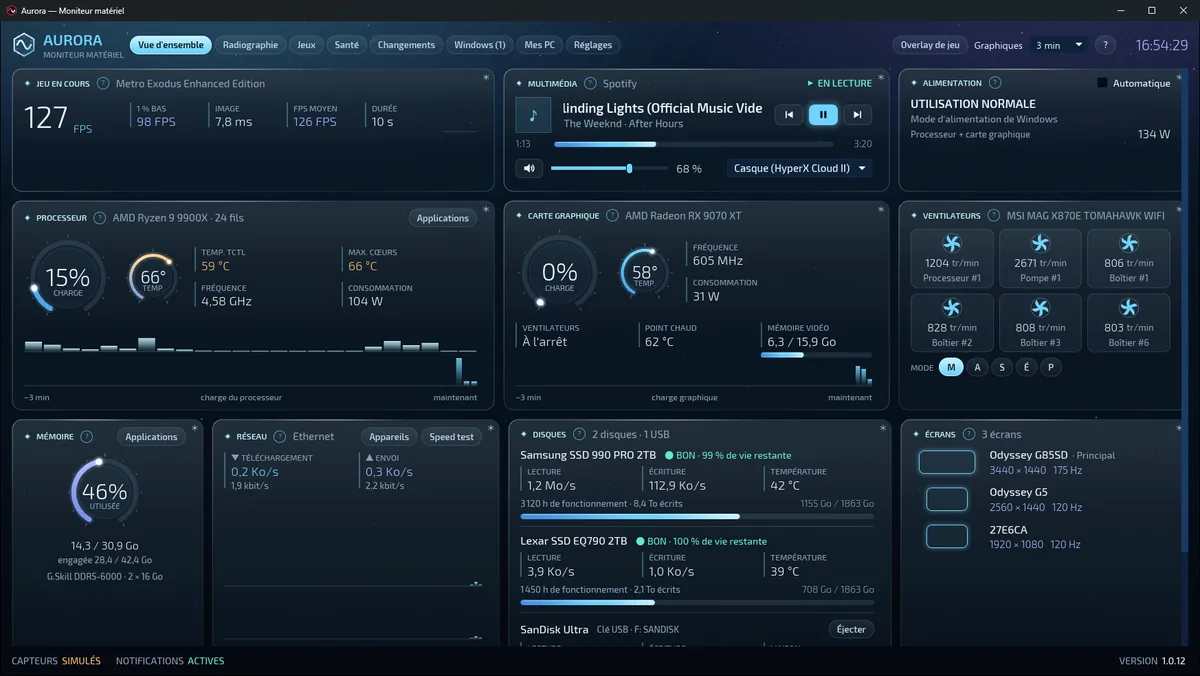The image size is (1200, 676).
Task: Click the fan icon for Boîtier #6
Action: (x=1128, y=308)
